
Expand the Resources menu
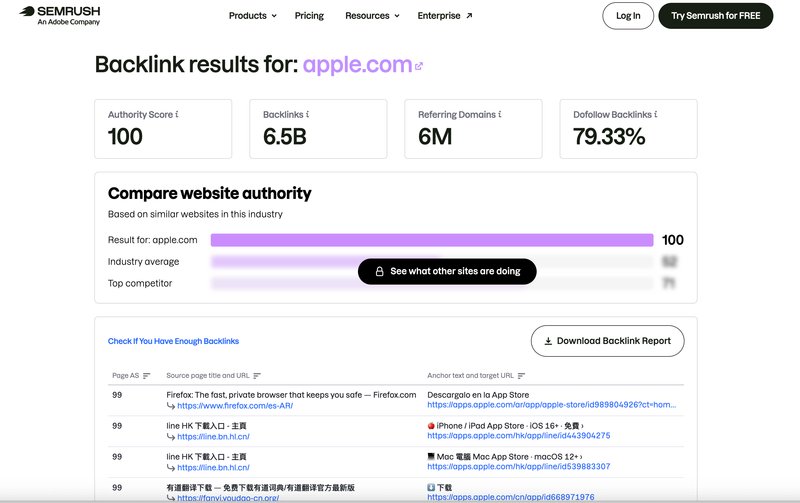point(372,16)
